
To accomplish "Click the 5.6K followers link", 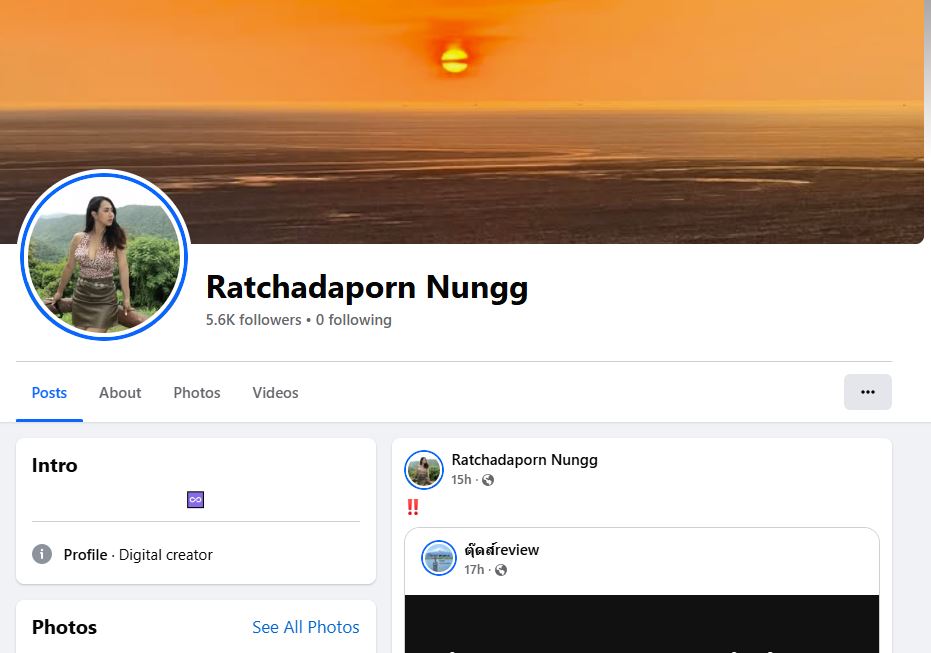I will click(x=254, y=320).
